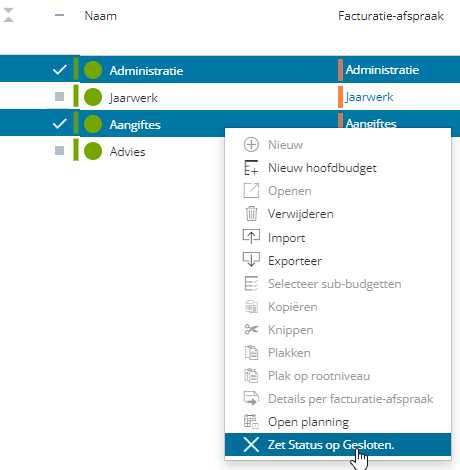Image resolution: width=460 pixels, height=470 pixels.
Task: Open the Jaarwerk facturatie-afspraak link
Action: 369,97
